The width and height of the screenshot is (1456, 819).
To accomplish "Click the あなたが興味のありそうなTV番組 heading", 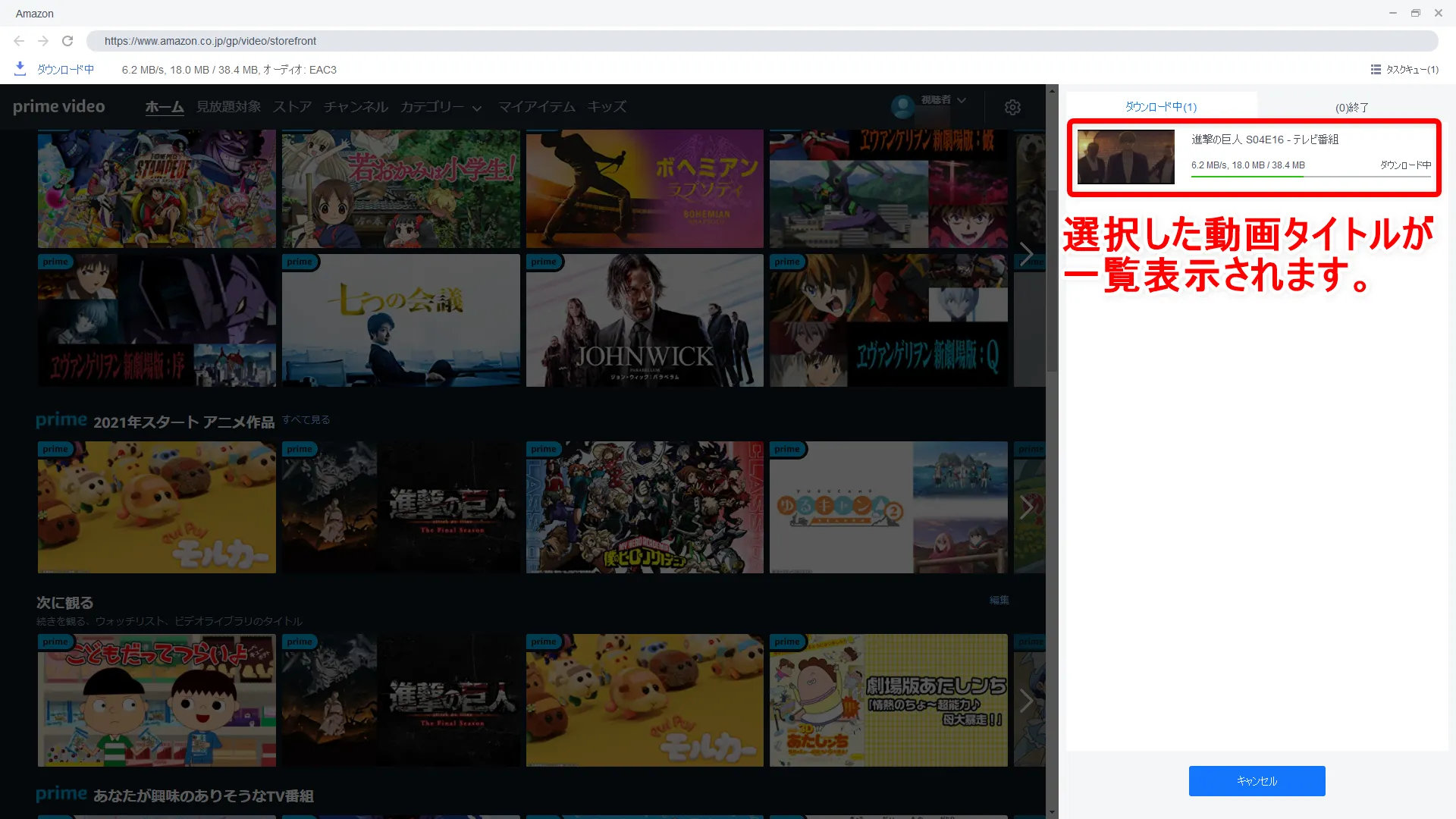I will [203, 796].
